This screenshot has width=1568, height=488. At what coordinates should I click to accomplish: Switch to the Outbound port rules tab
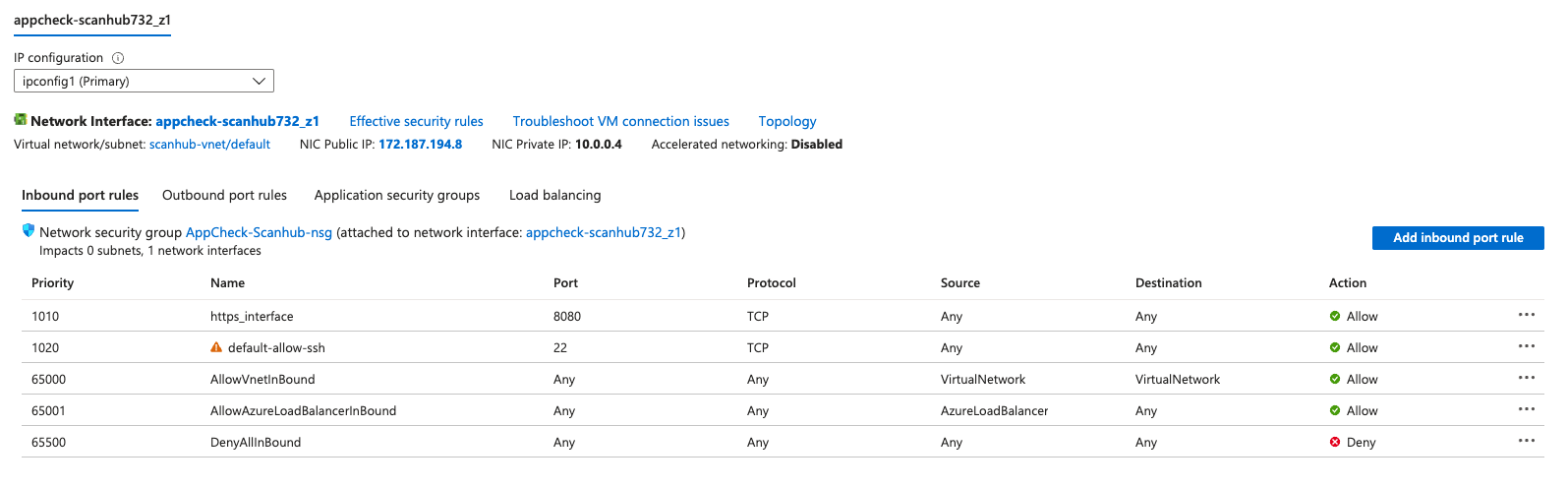224,195
